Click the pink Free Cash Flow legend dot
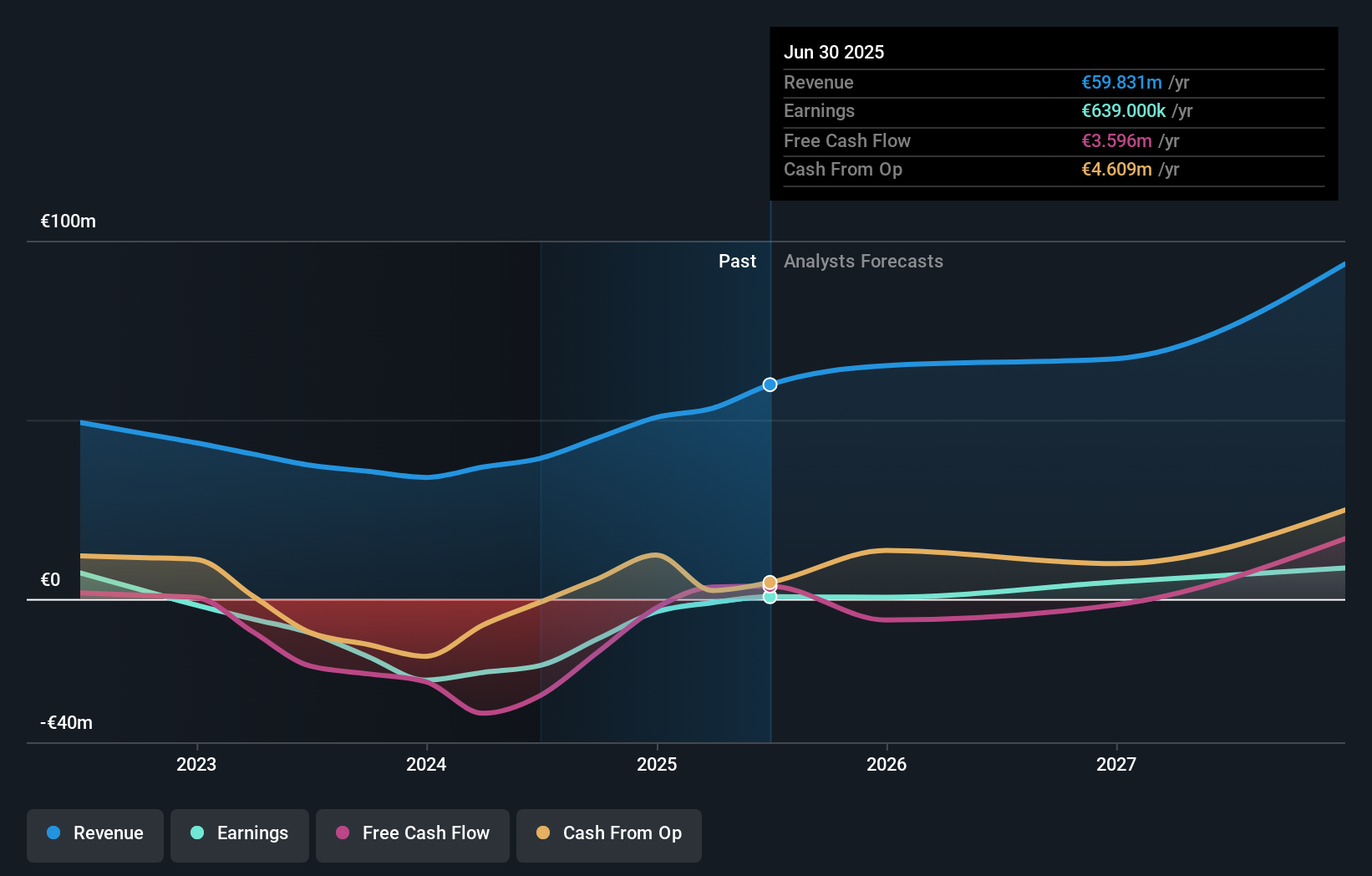The height and width of the screenshot is (876, 1372). tap(342, 833)
